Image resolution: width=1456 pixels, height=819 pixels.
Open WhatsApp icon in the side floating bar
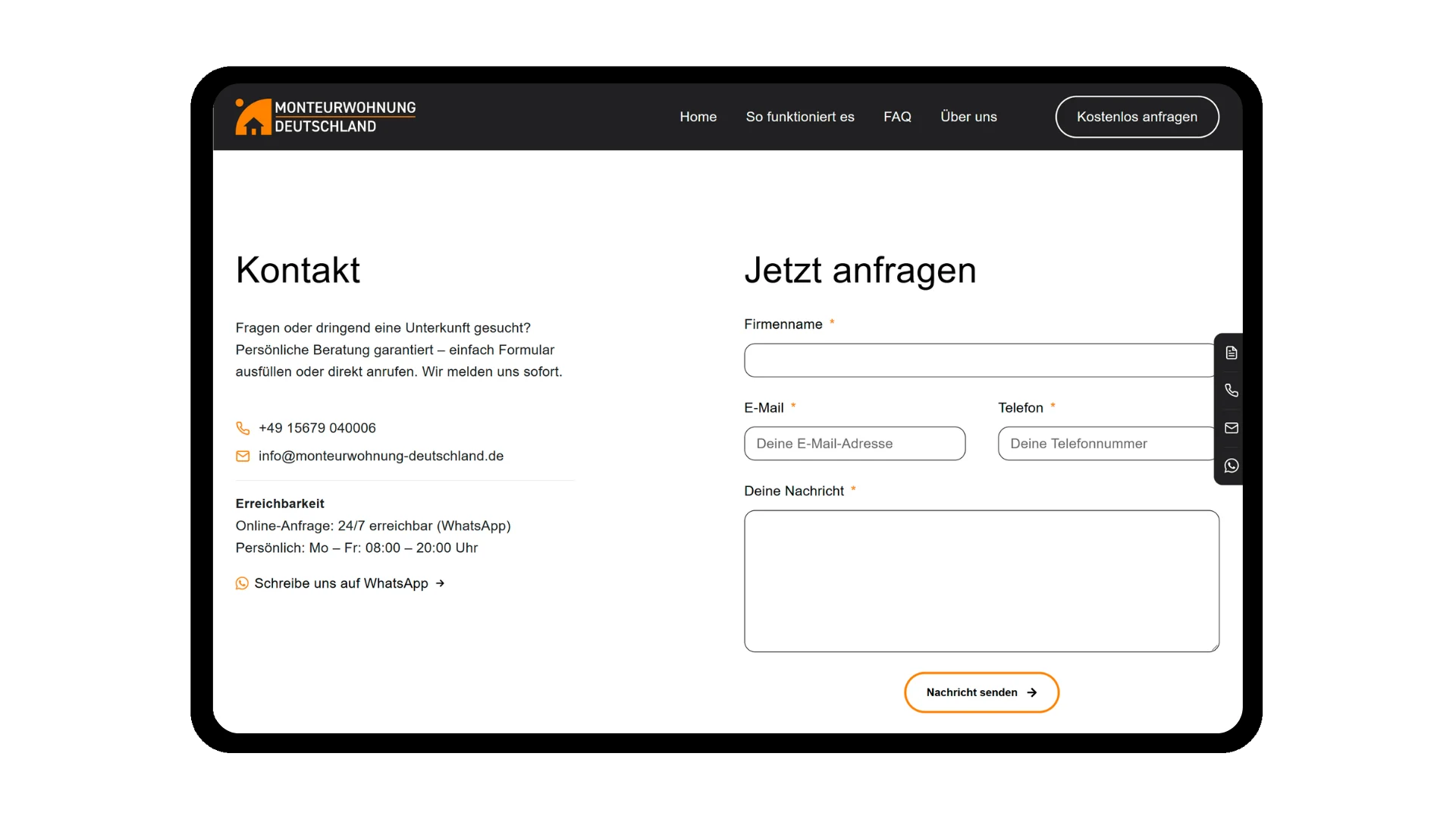coord(1232,466)
